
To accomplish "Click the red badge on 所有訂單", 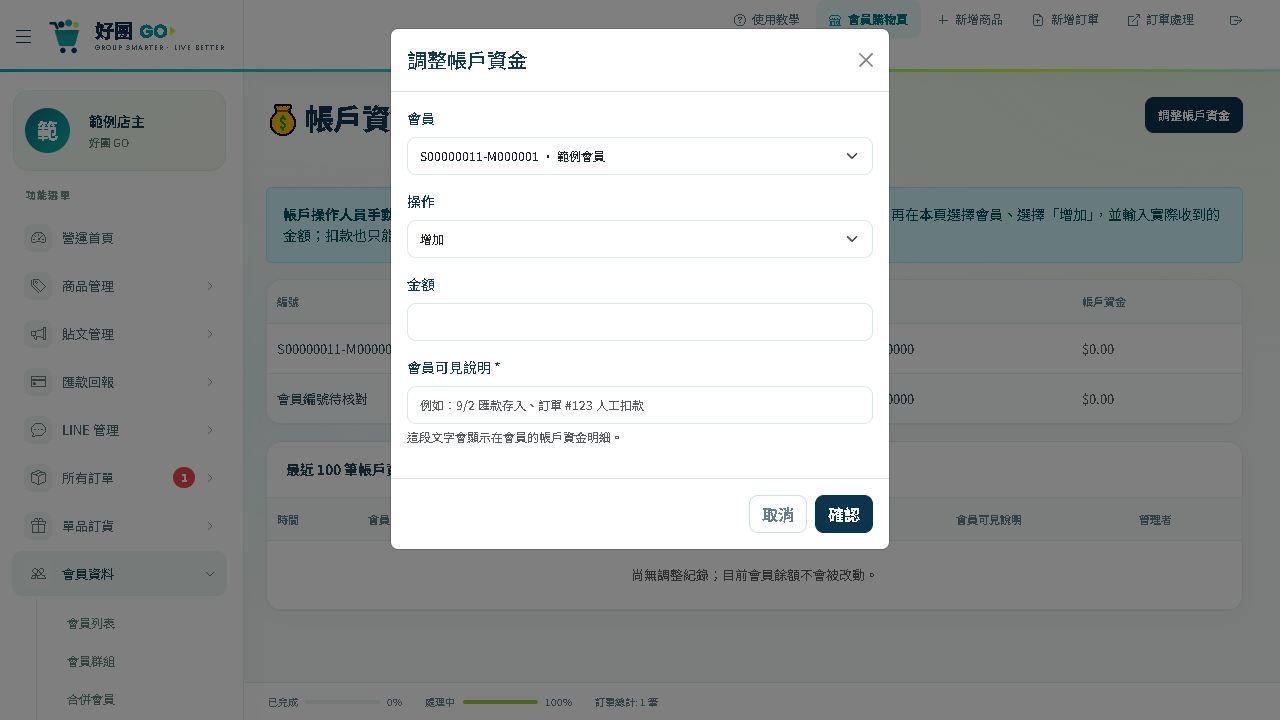I will coord(184,478).
